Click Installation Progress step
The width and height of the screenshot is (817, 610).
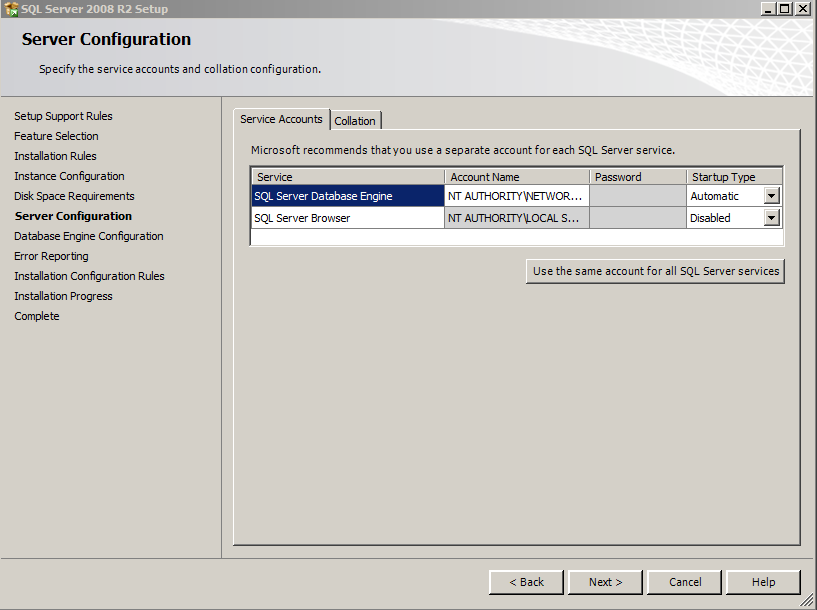[63, 296]
